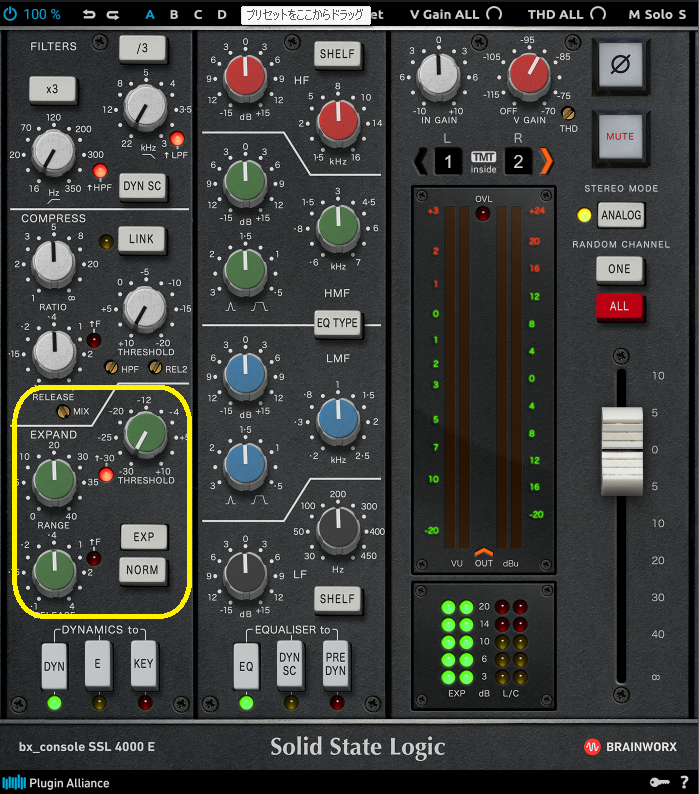The width and height of the screenshot is (699, 794).
Task: Click random channel ONE button
Action: click(x=619, y=269)
